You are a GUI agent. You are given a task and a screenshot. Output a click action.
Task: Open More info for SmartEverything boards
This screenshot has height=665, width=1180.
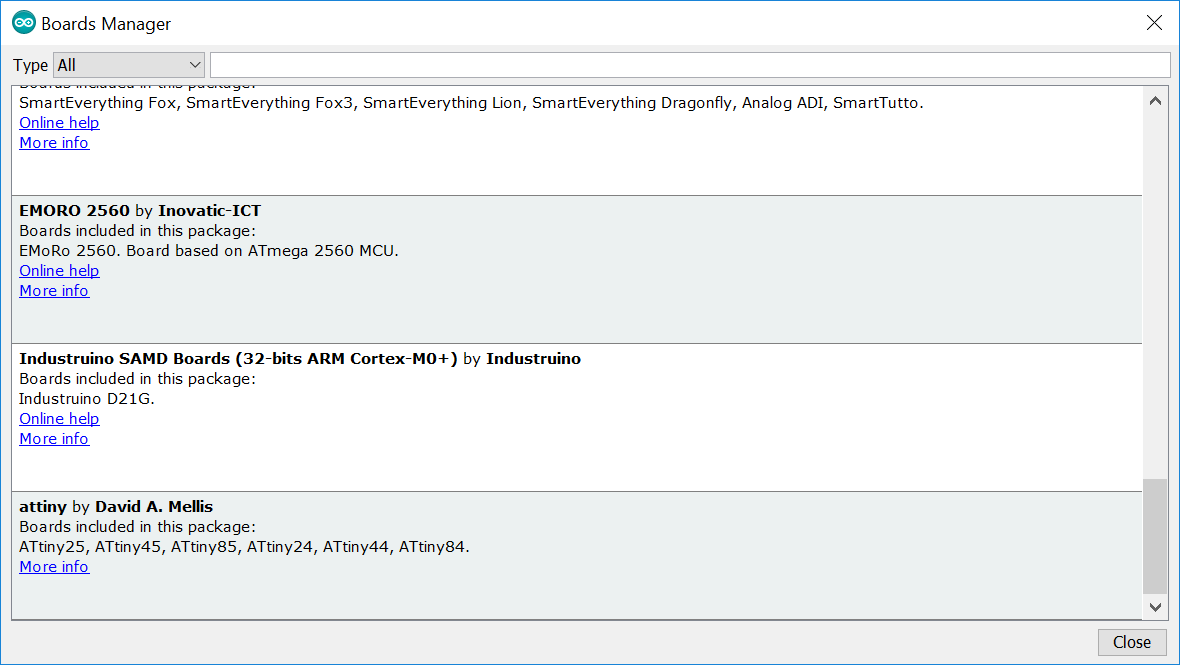(54, 143)
